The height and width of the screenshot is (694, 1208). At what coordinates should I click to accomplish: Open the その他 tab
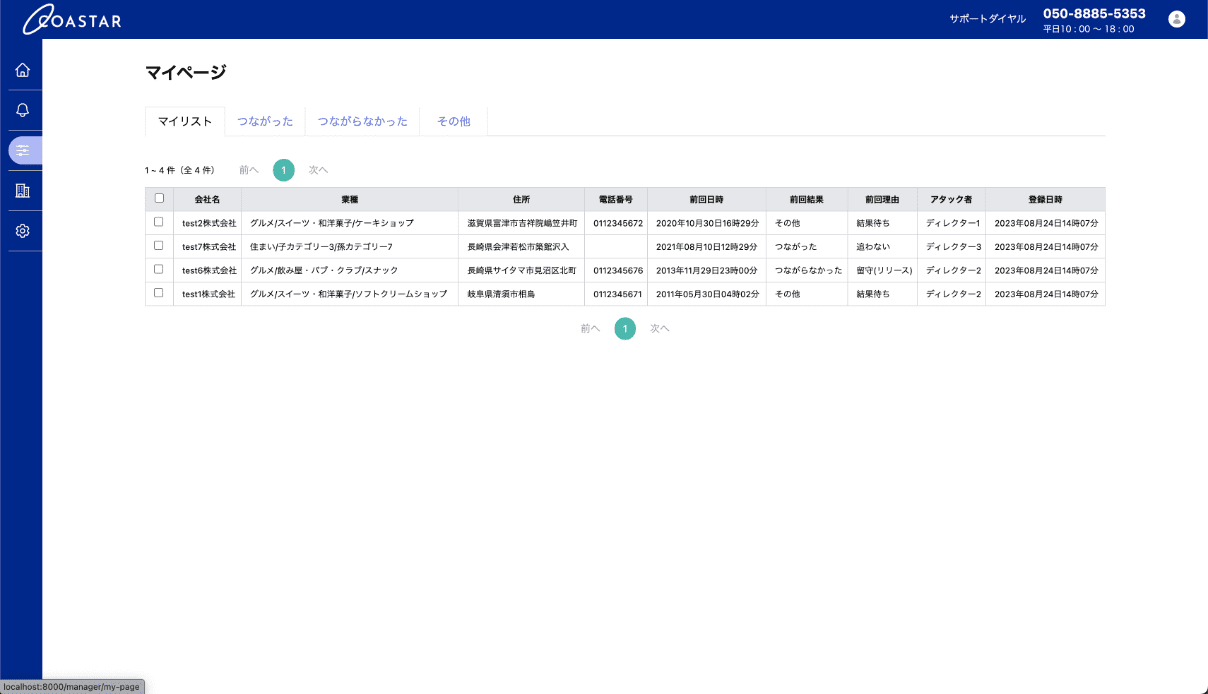[453, 121]
